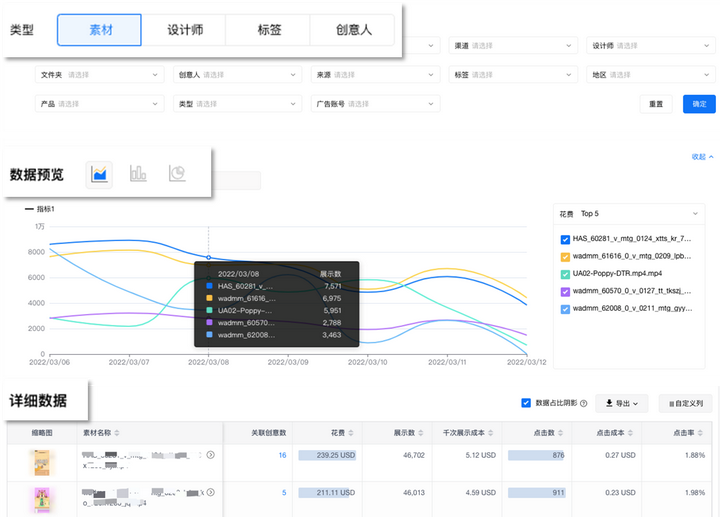Open the 类型 filter dropdown
720x517 pixels.
[237, 104]
